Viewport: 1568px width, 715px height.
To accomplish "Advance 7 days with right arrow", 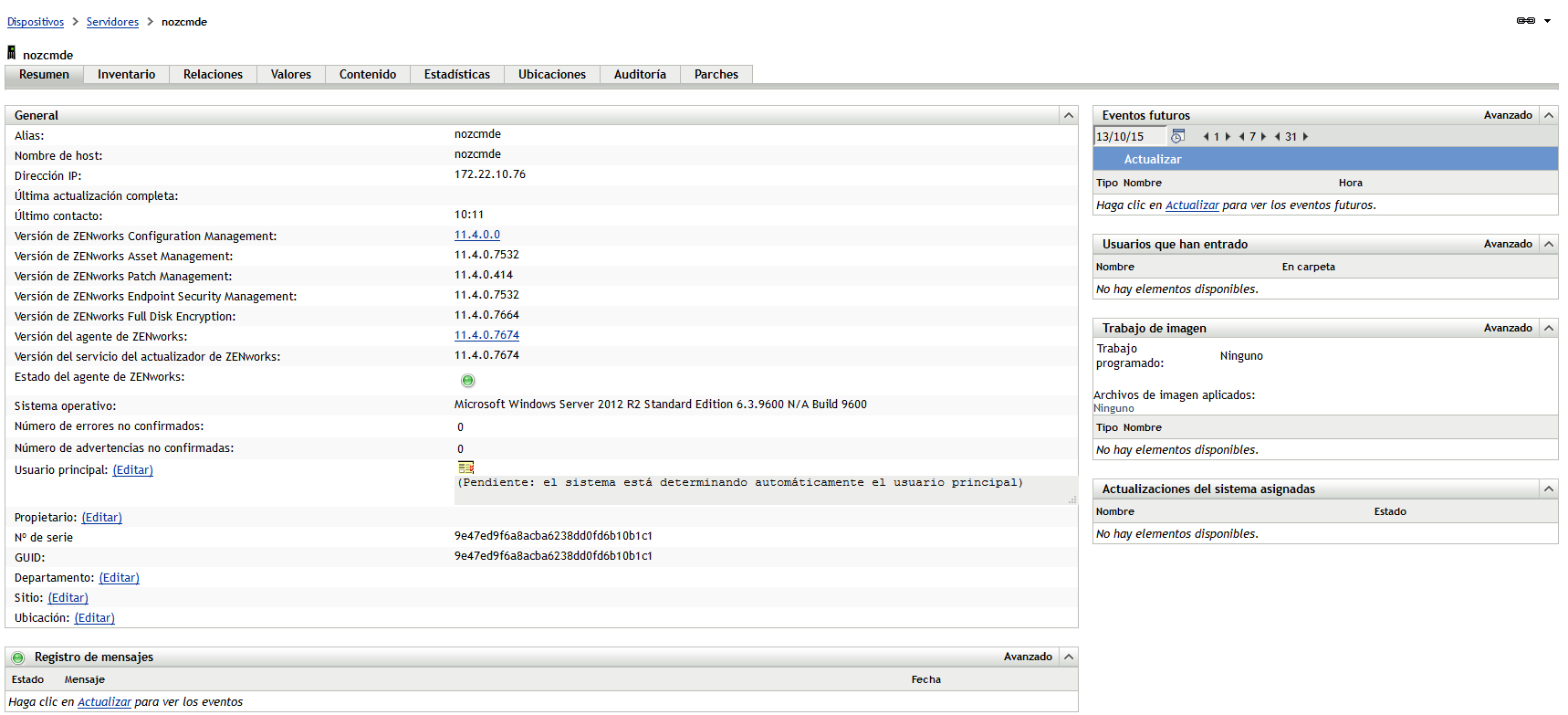I will tap(1264, 137).
